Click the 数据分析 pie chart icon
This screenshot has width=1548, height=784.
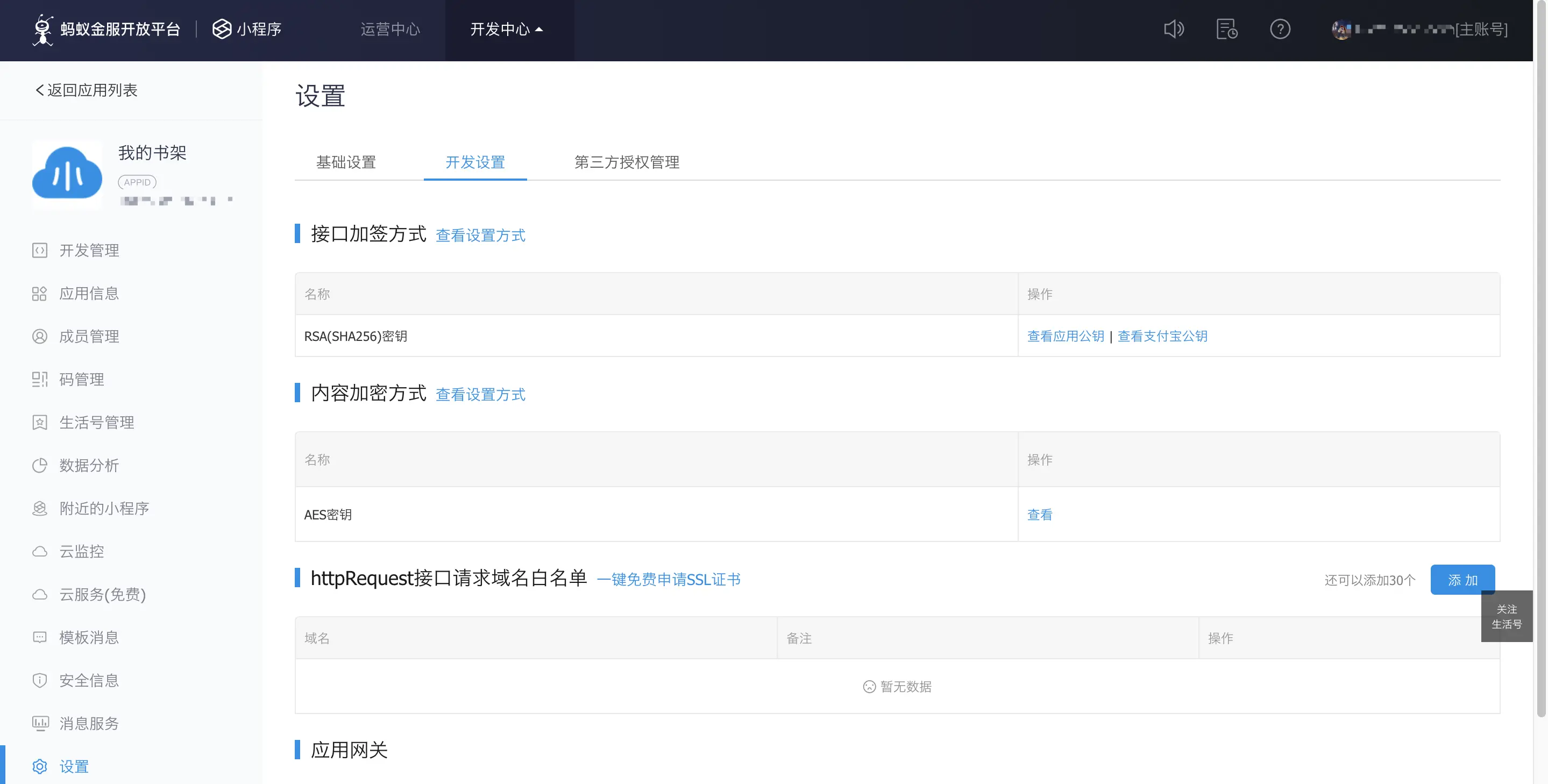(x=40, y=466)
